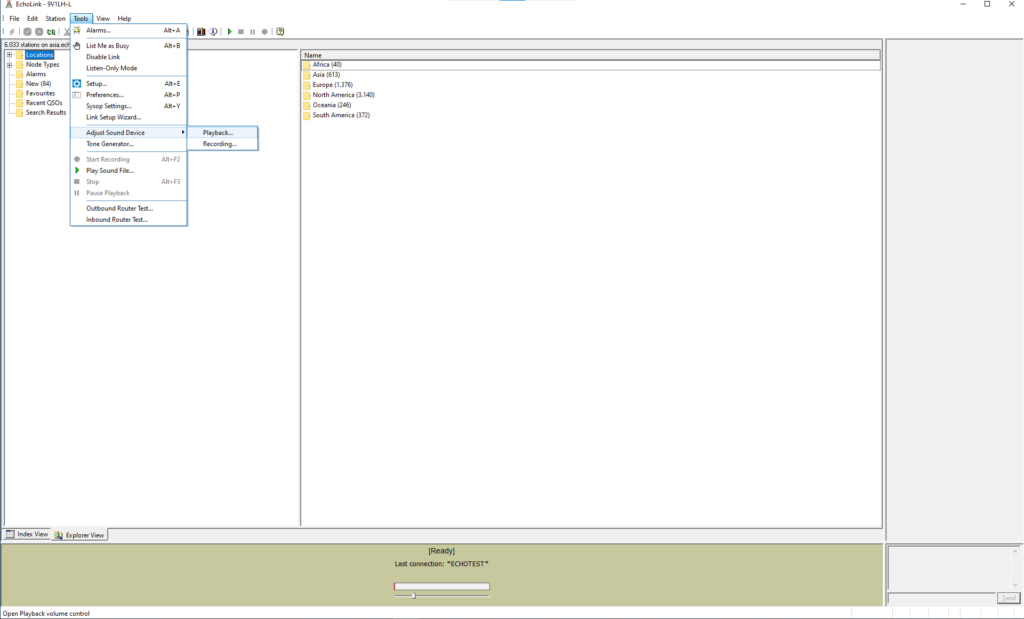Click the volume slider handle below the meter
Screen dimensions: 1024x619
(x=413, y=595)
